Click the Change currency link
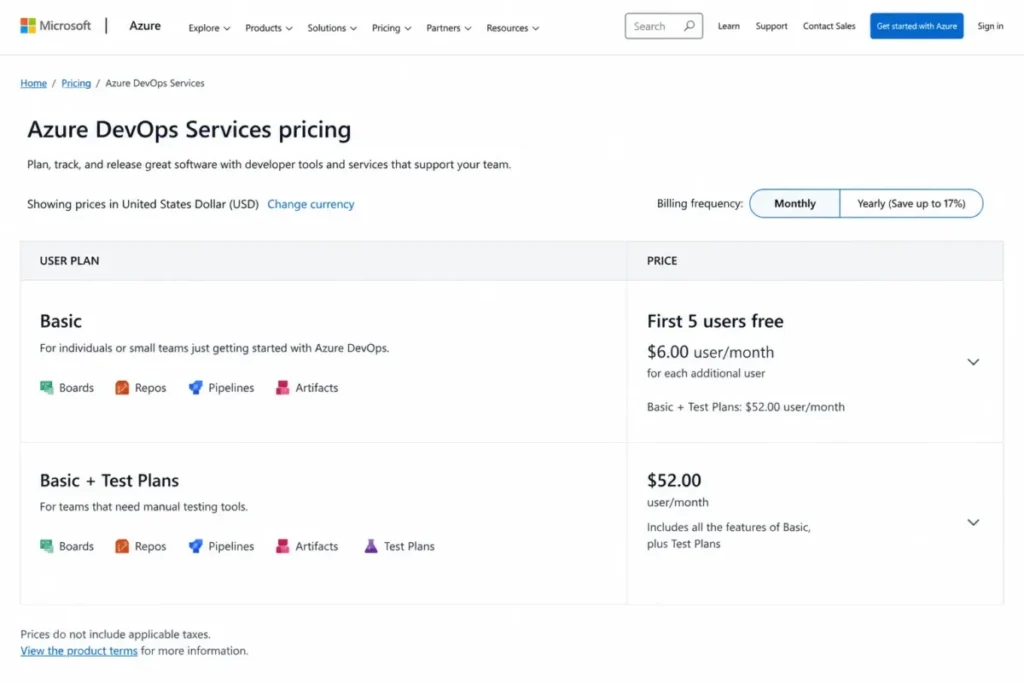1024x683 pixels. click(x=311, y=204)
